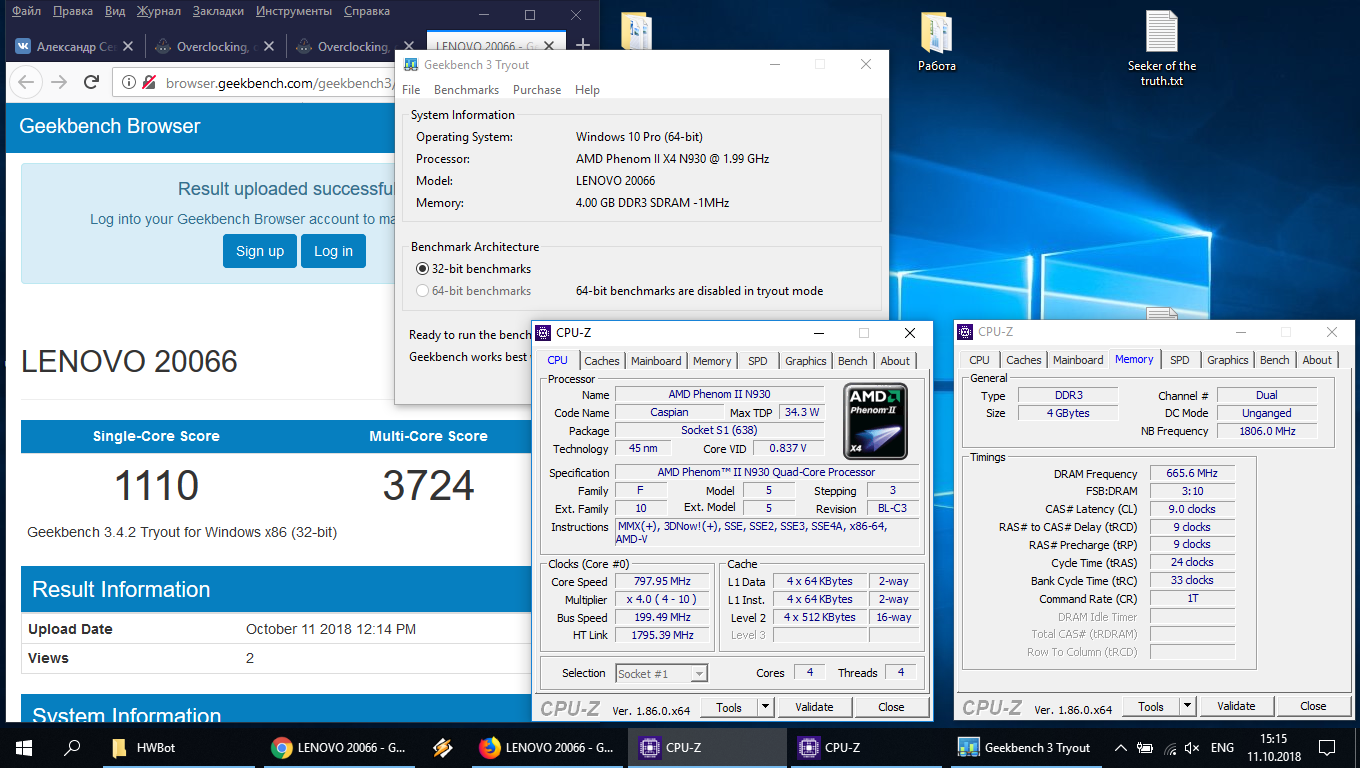
Task: Open the taskbar clock showing 15:15
Action: pyautogui.click(x=1272, y=747)
